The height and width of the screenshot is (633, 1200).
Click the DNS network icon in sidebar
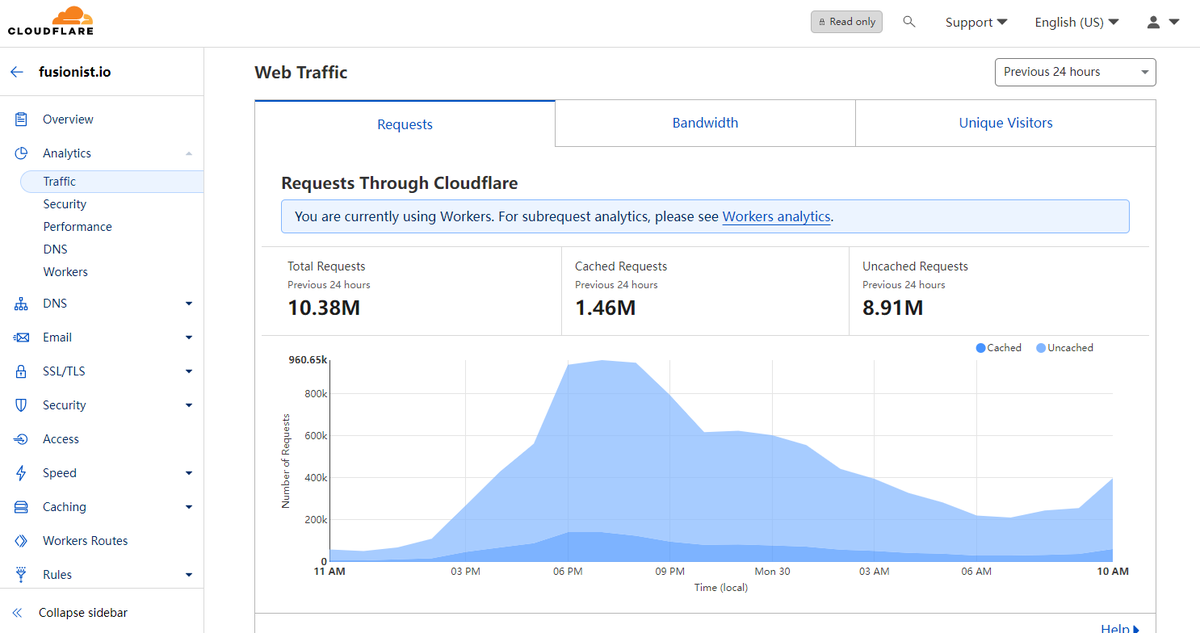(x=21, y=303)
